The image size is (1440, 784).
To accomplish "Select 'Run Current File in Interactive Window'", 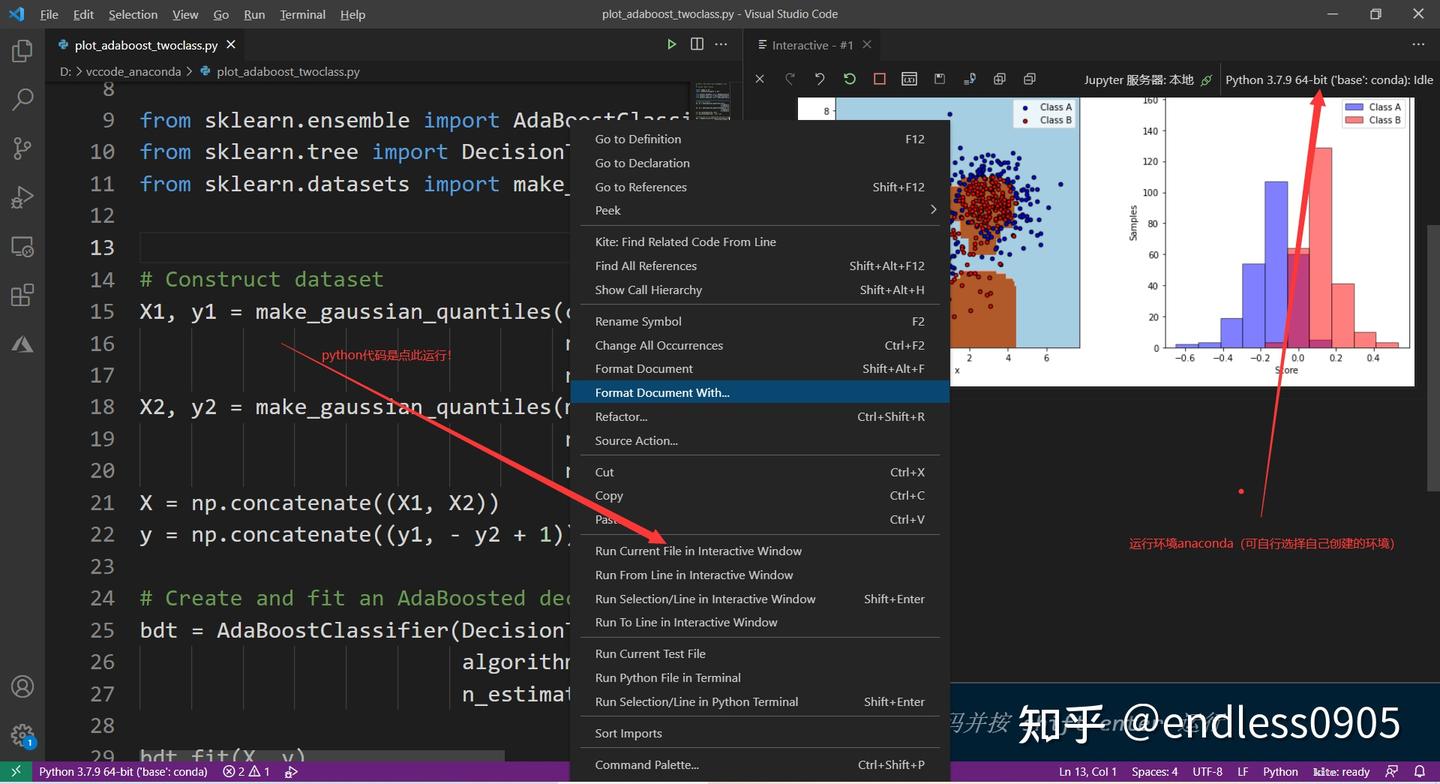I will (698, 550).
